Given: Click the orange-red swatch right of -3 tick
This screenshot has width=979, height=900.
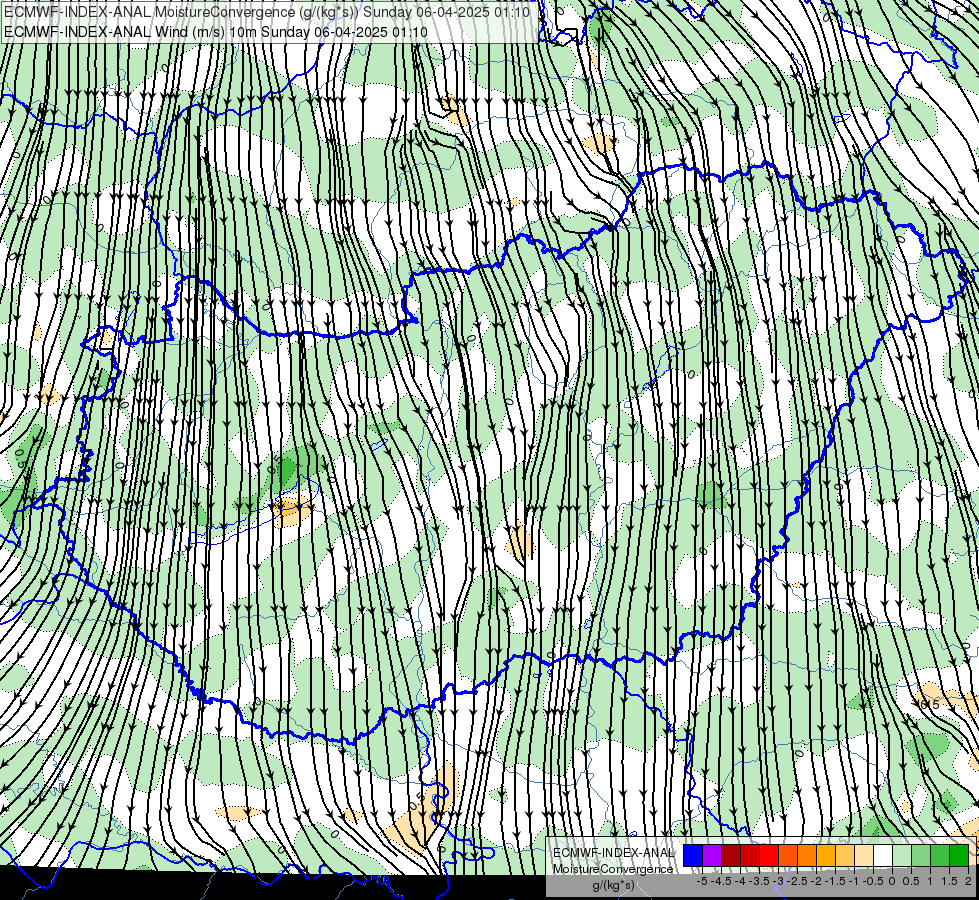Looking at the screenshot, I should [x=788, y=856].
